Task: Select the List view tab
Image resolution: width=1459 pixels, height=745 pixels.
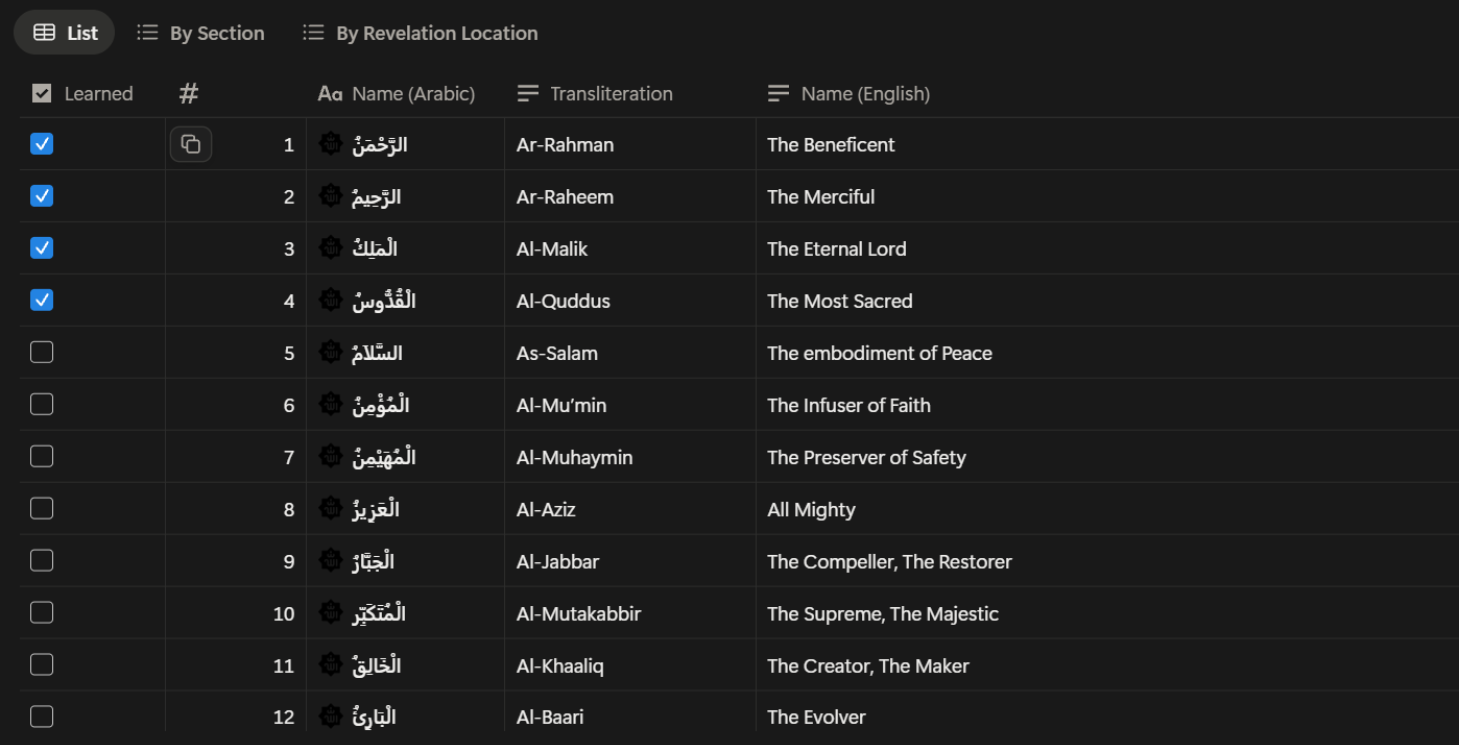Action: 66,33
